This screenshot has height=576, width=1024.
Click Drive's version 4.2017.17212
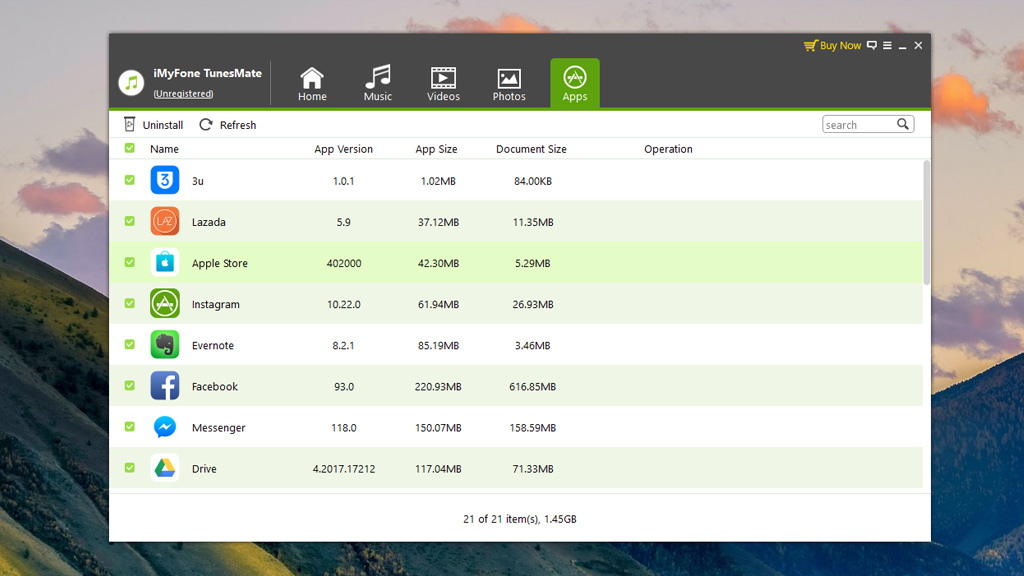pos(344,469)
